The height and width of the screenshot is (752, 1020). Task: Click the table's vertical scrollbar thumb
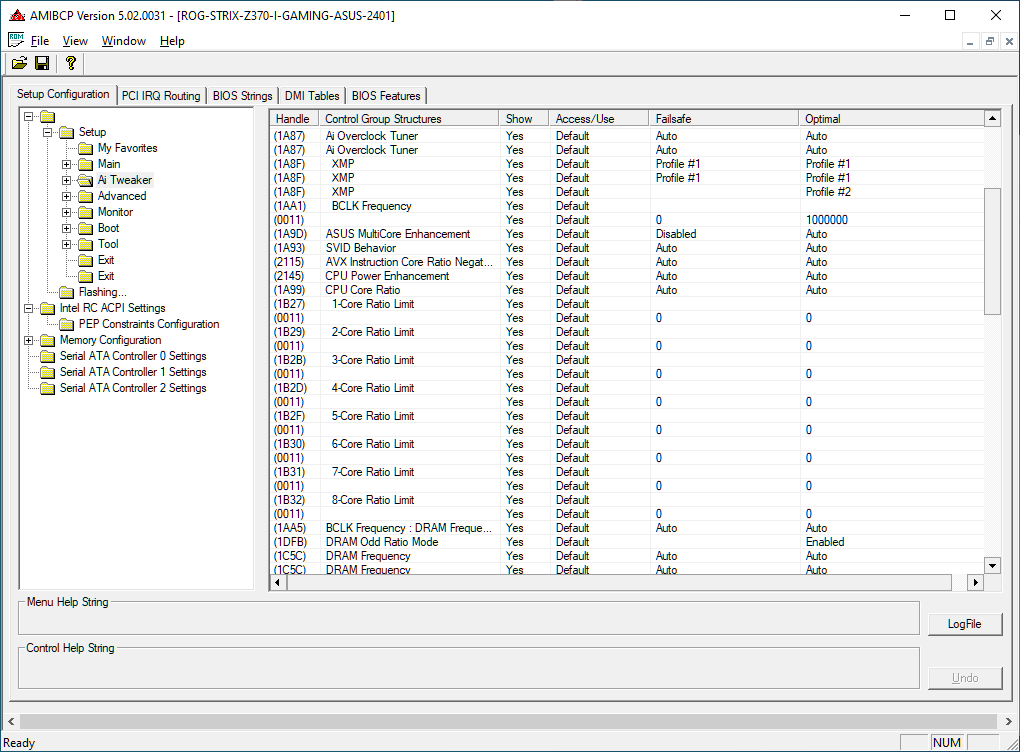tap(992, 251)
